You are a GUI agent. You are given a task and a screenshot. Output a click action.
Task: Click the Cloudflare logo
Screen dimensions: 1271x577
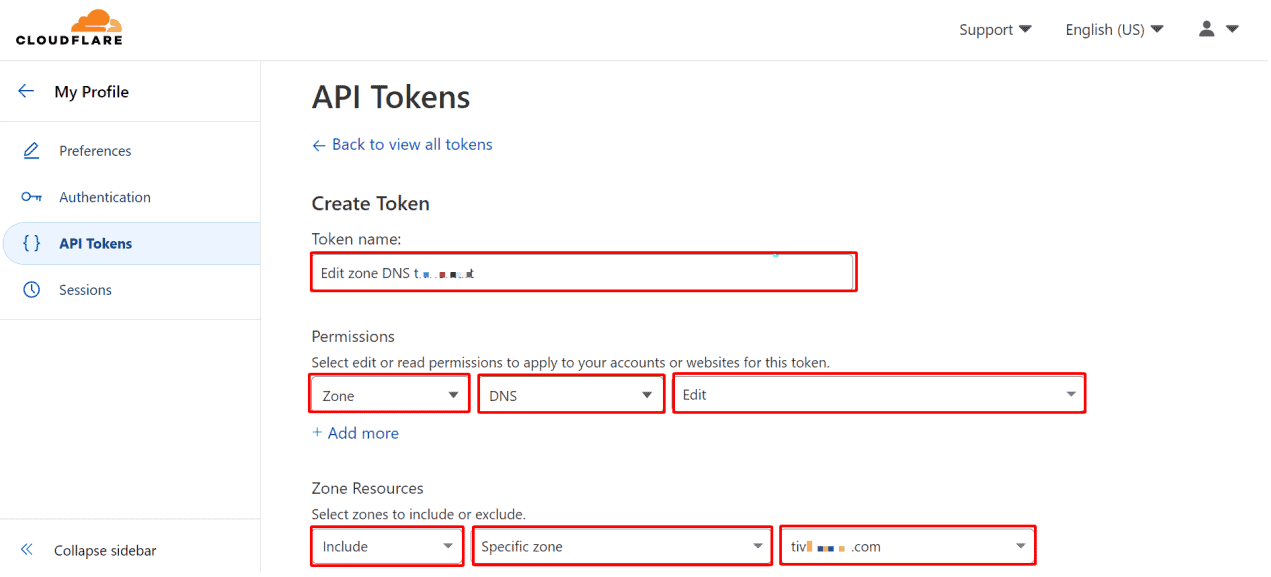68,27
